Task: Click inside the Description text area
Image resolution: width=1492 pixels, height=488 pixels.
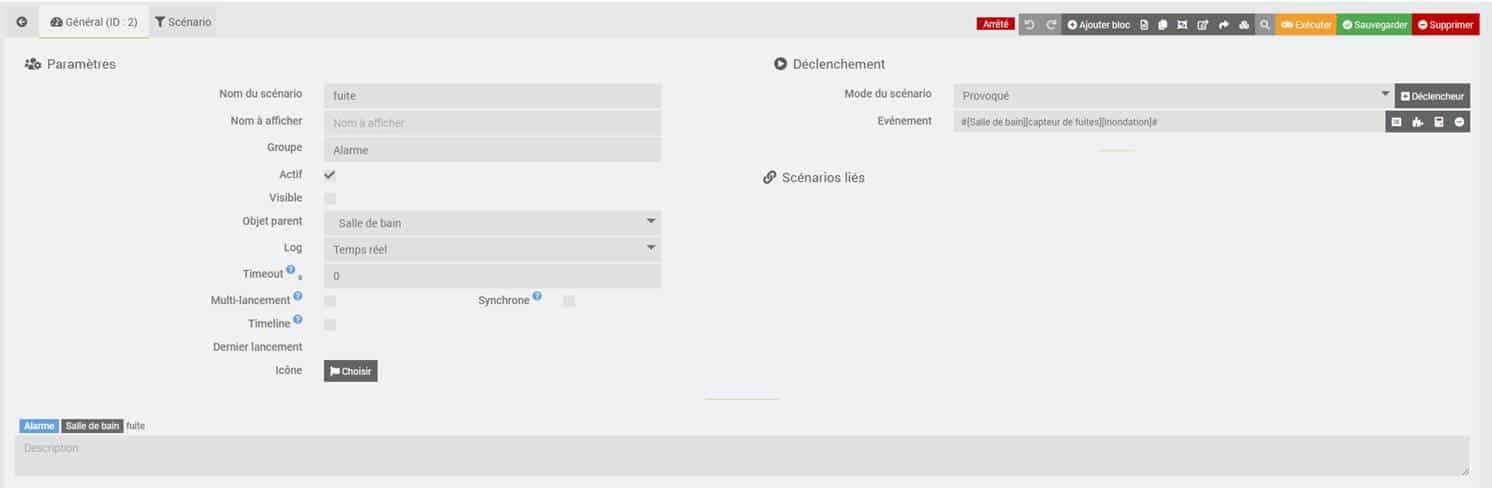Action: (742, 455)
